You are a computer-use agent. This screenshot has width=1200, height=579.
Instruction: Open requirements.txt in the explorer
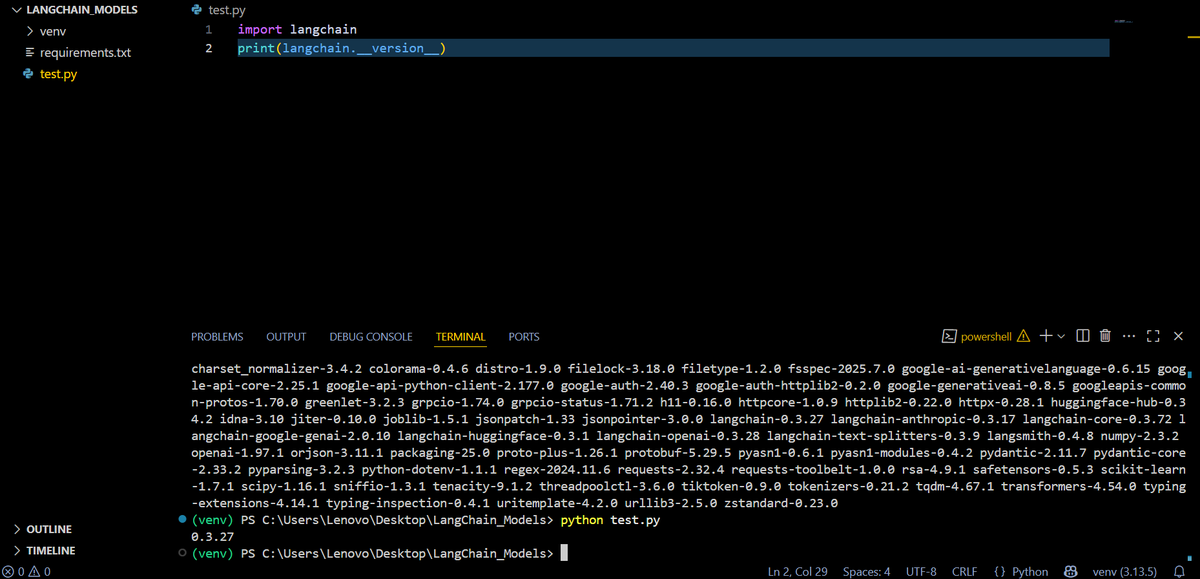pos(85,52)
